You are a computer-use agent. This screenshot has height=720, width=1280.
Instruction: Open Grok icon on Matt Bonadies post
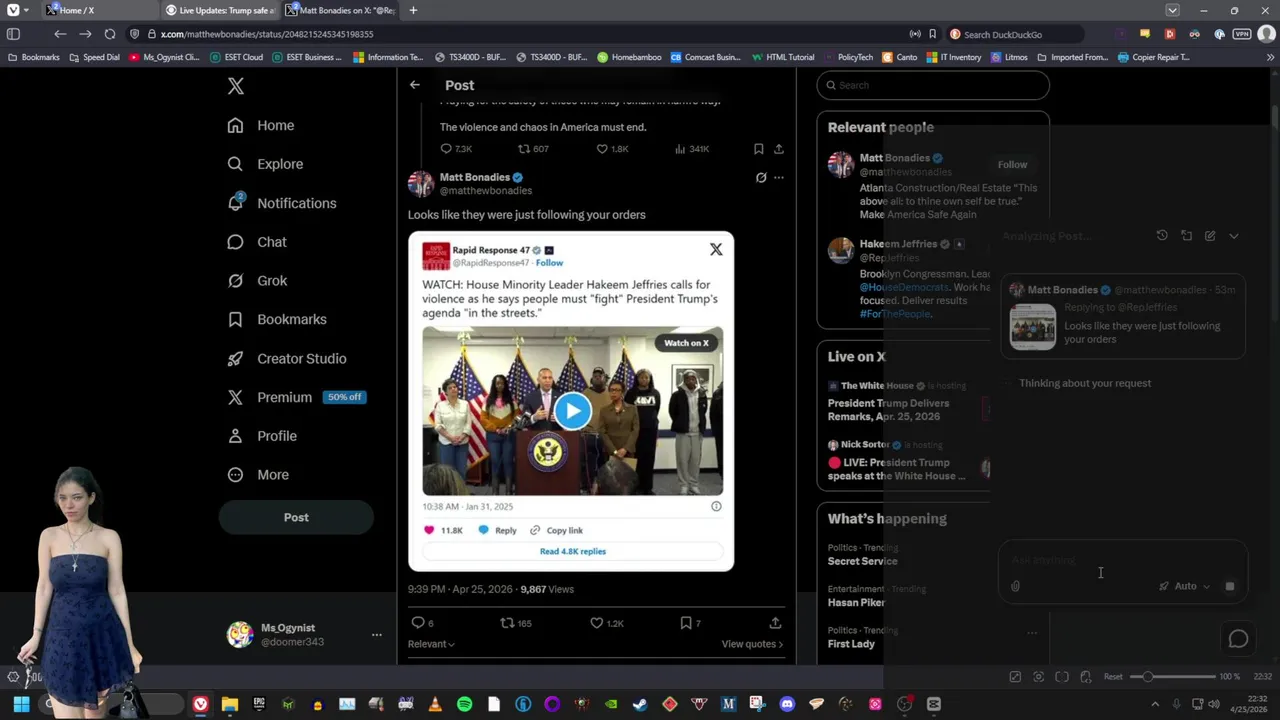pos(761,177)
